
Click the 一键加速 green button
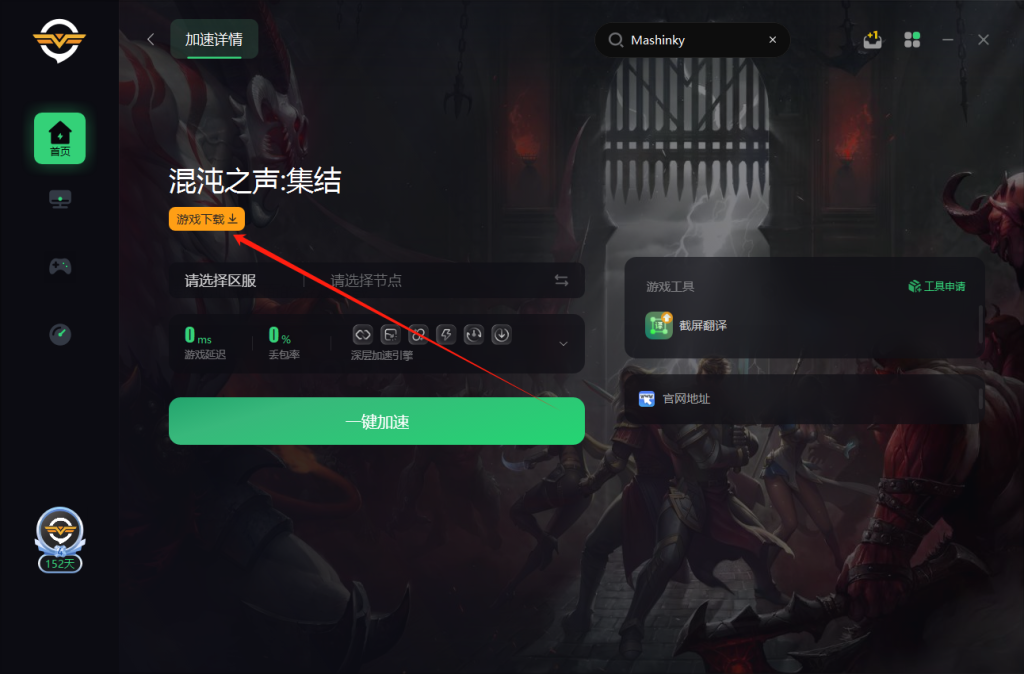pyautogui.click(x=377, y=421)
